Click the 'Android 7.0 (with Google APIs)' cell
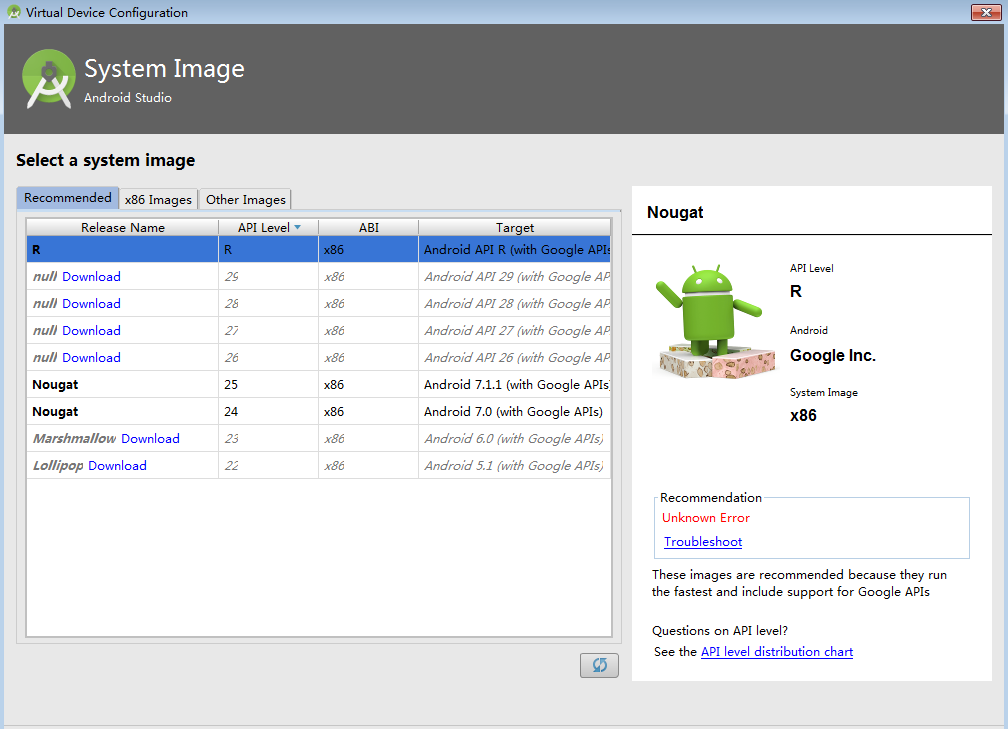Image resolution: width=1008 pixels, height=729 pixels. [514, 411]
